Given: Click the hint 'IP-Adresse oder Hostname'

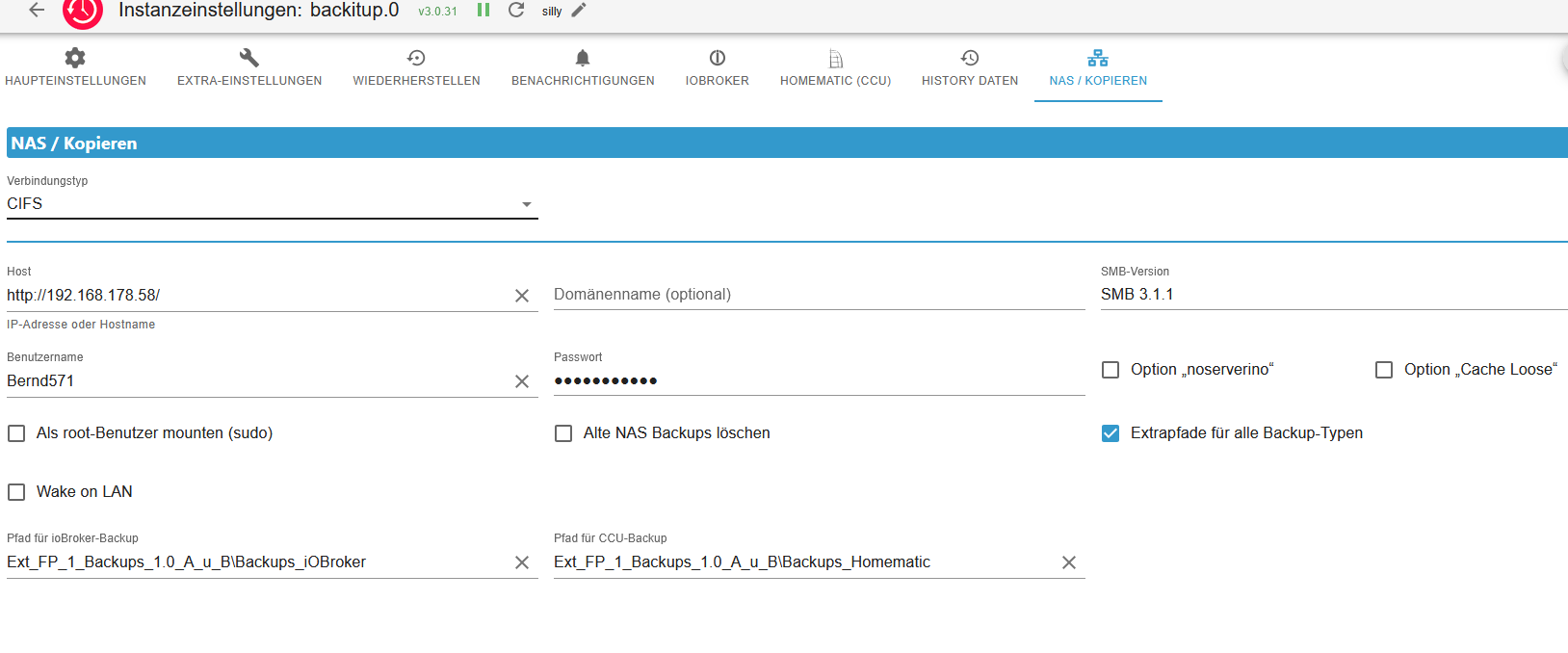Looking at the screenshot, I should click(x=81, y=325).
